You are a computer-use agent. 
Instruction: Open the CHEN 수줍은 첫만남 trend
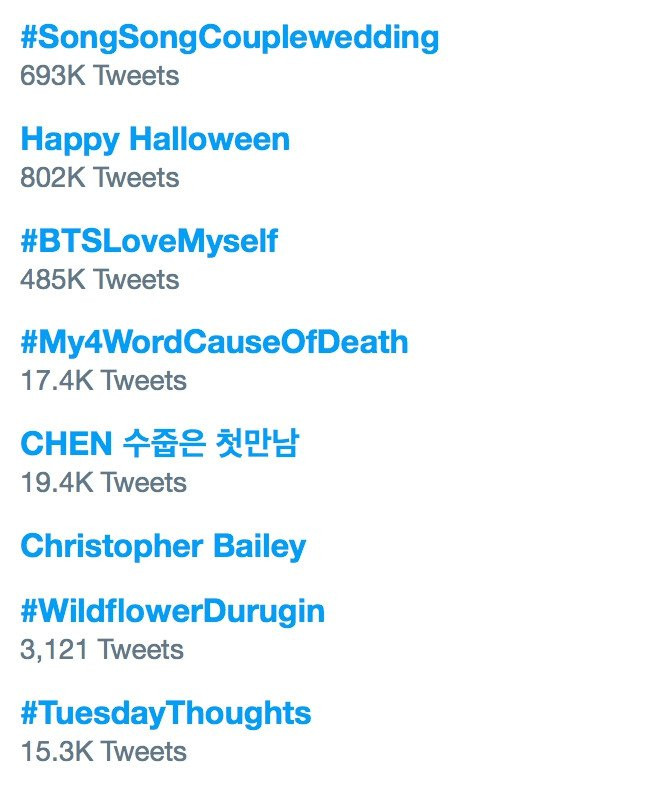tap(160, 443)
